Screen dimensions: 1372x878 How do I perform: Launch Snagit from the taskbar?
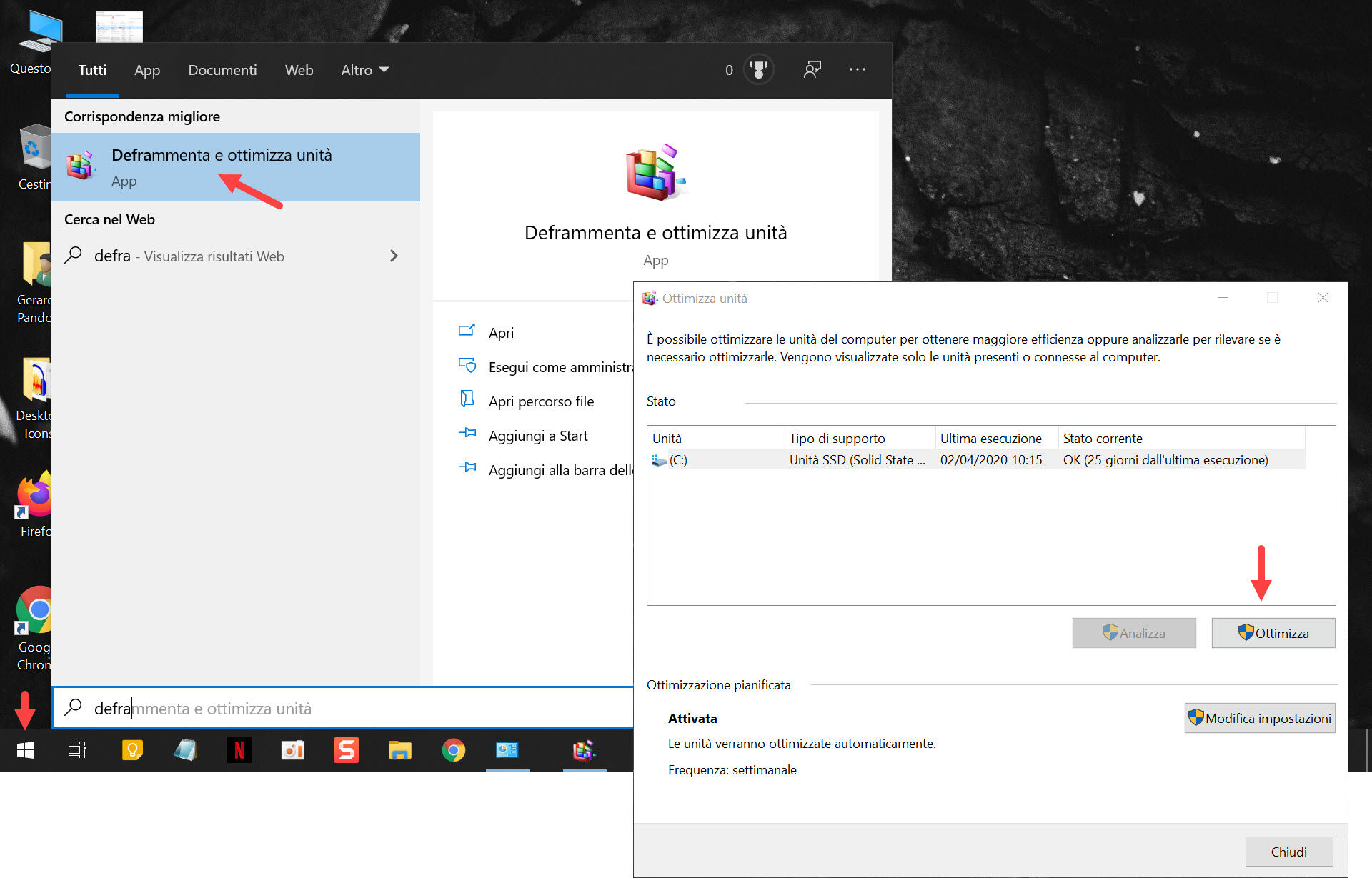tap(346, 750)
